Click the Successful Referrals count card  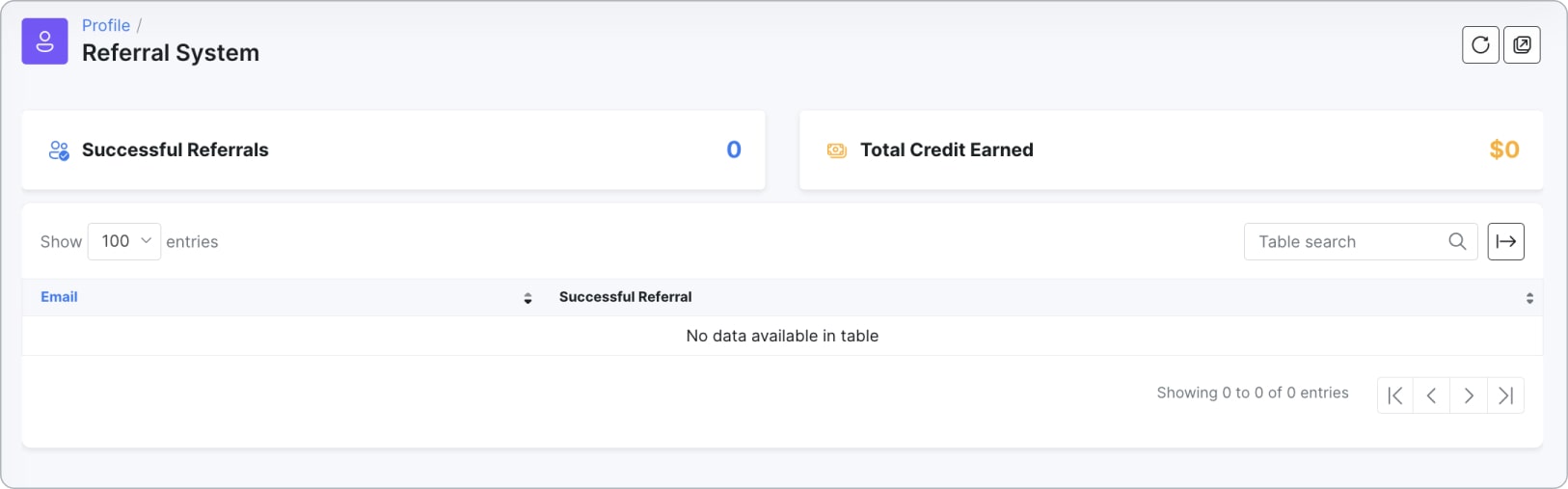(x=393, y=149)
